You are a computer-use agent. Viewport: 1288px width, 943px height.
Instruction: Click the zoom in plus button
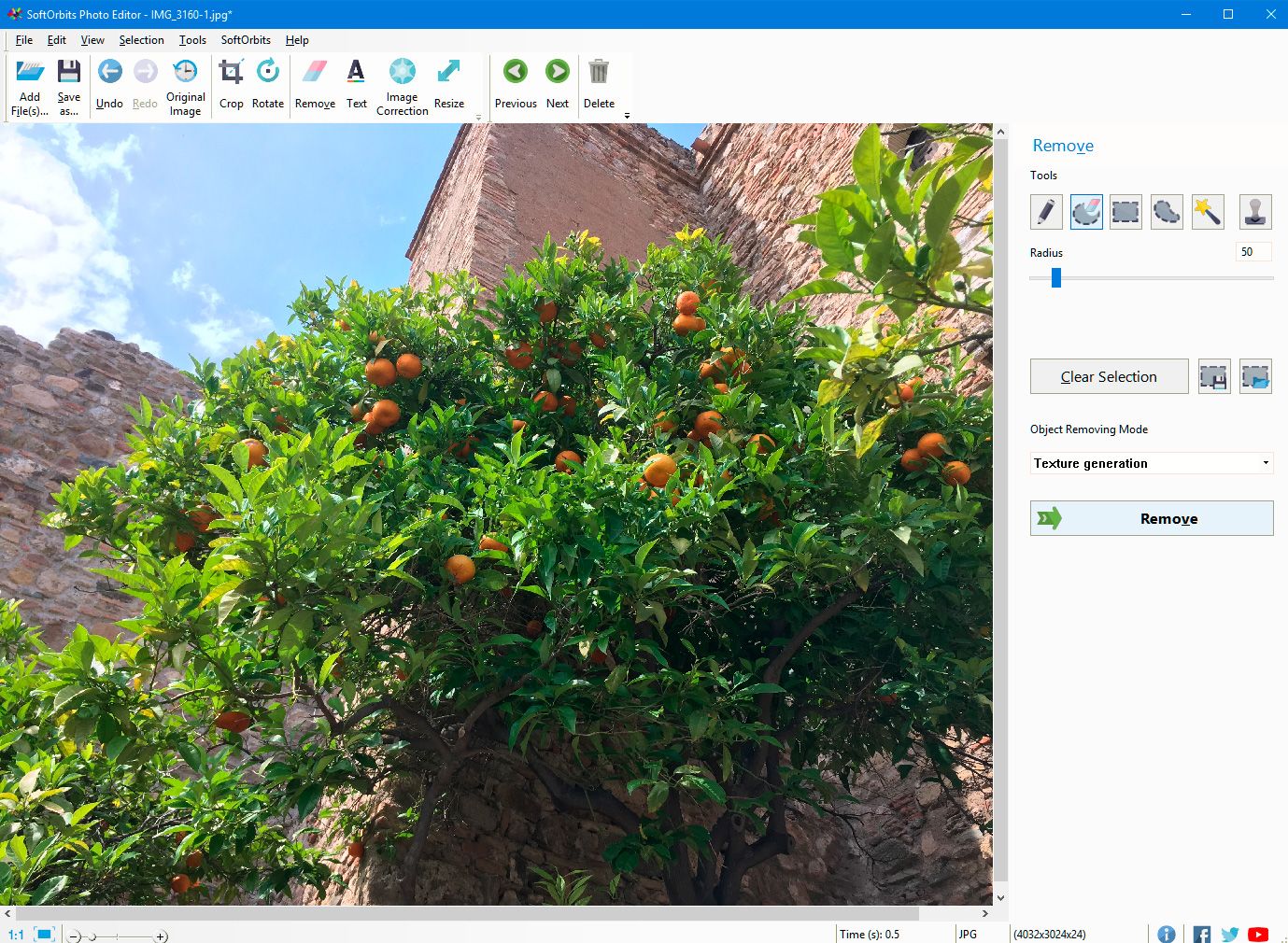click(161, 936)
